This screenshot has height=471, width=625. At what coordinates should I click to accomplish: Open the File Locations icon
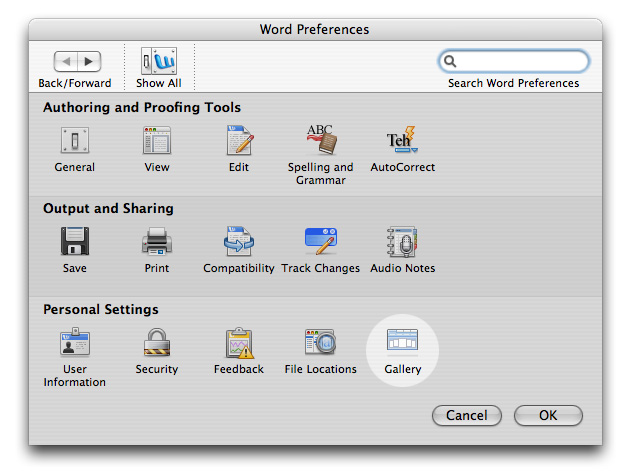(320, 342)
